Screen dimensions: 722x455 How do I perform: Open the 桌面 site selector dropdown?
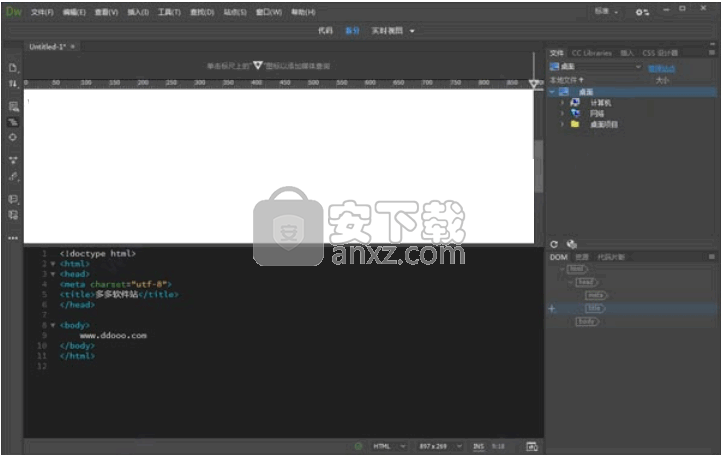point(595,67)
